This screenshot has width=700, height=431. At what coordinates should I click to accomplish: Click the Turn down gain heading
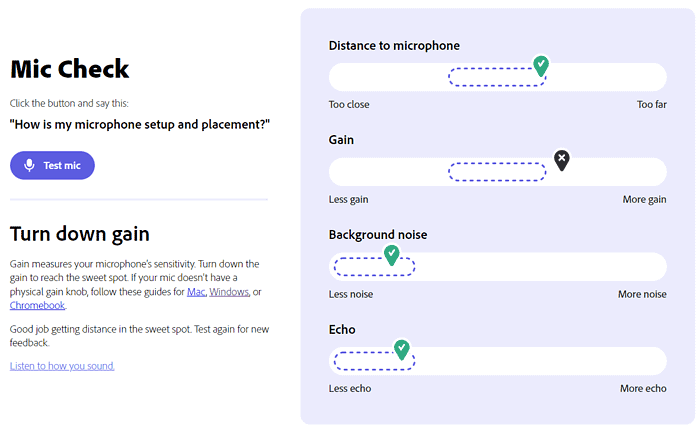(x=80, y=234)
